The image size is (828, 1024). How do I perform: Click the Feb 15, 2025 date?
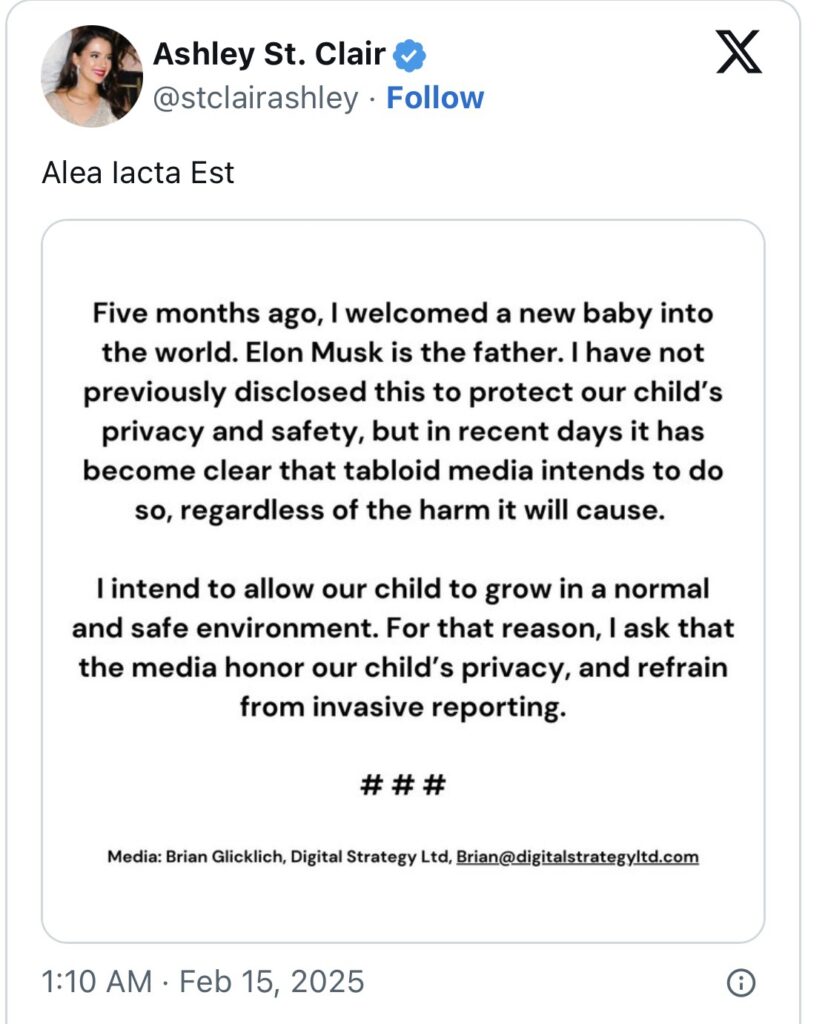coord(272,981)
